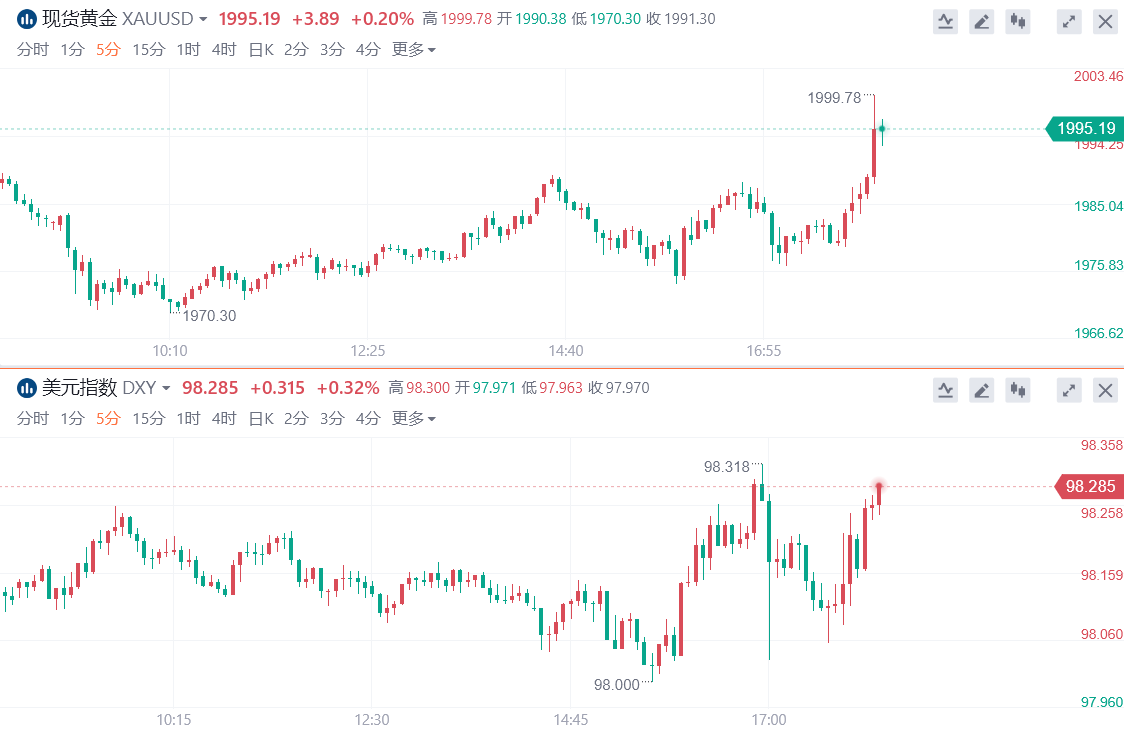Select 1时 timeframe on DXY chart
The image size is (1124, 732).
coord(188,418)
